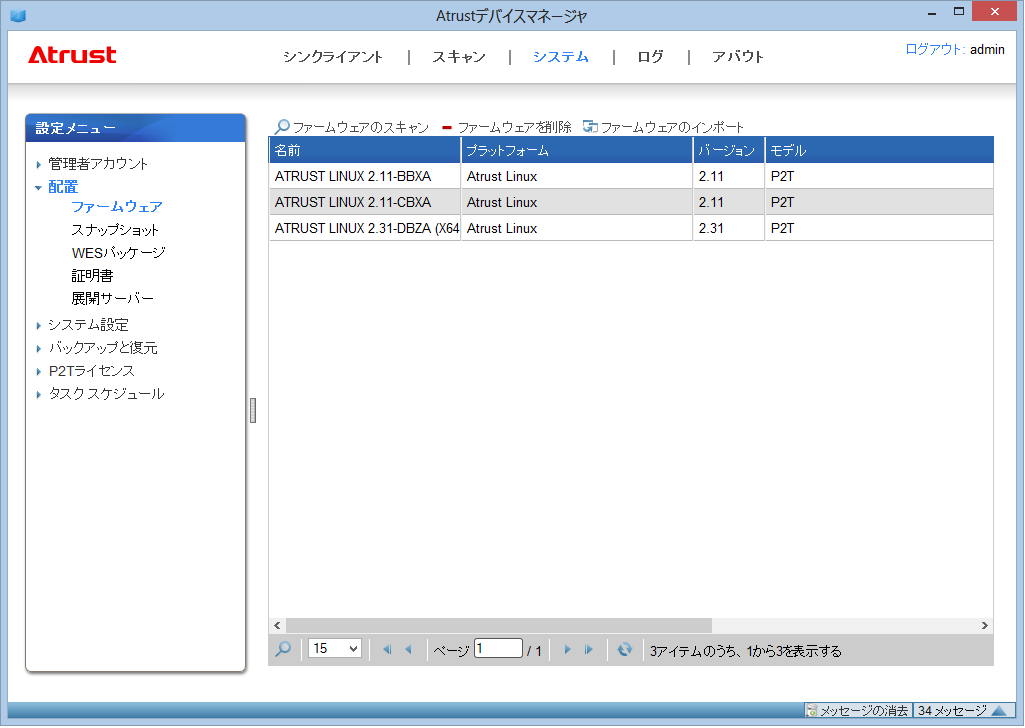Expand the 管理者アカウント tree node
This screenshot has height=728, width=1025.
point(39,164)
